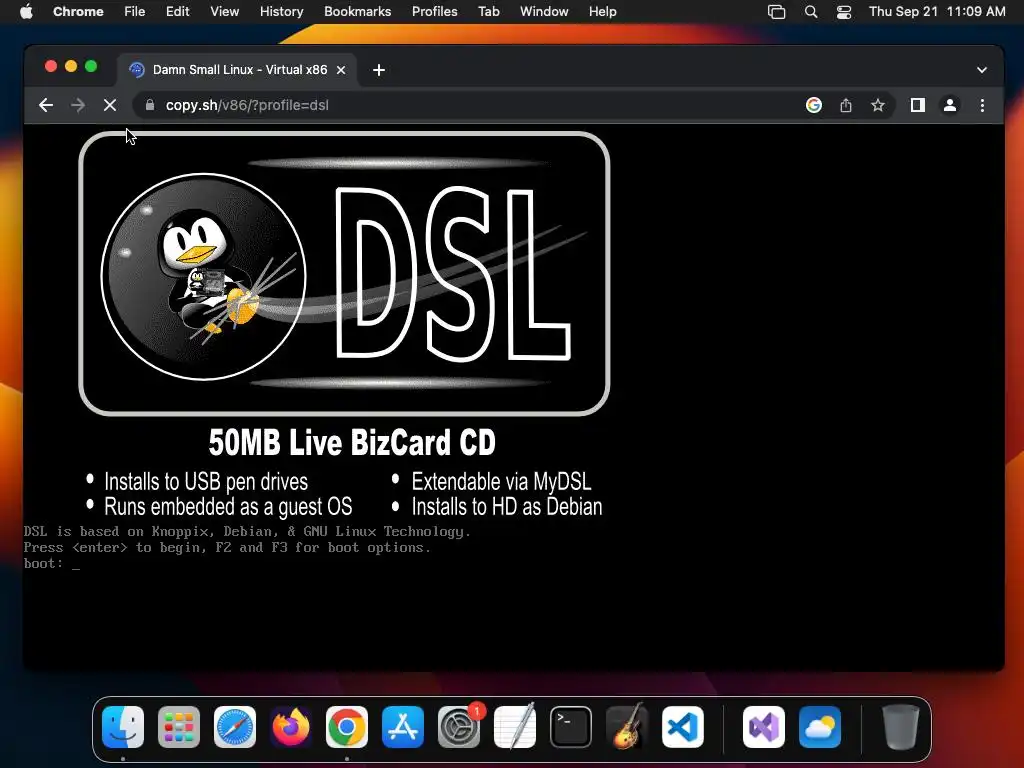Launch Terminal from the Dock
The image size is (1024, 768).
click(x=571, y=727)
